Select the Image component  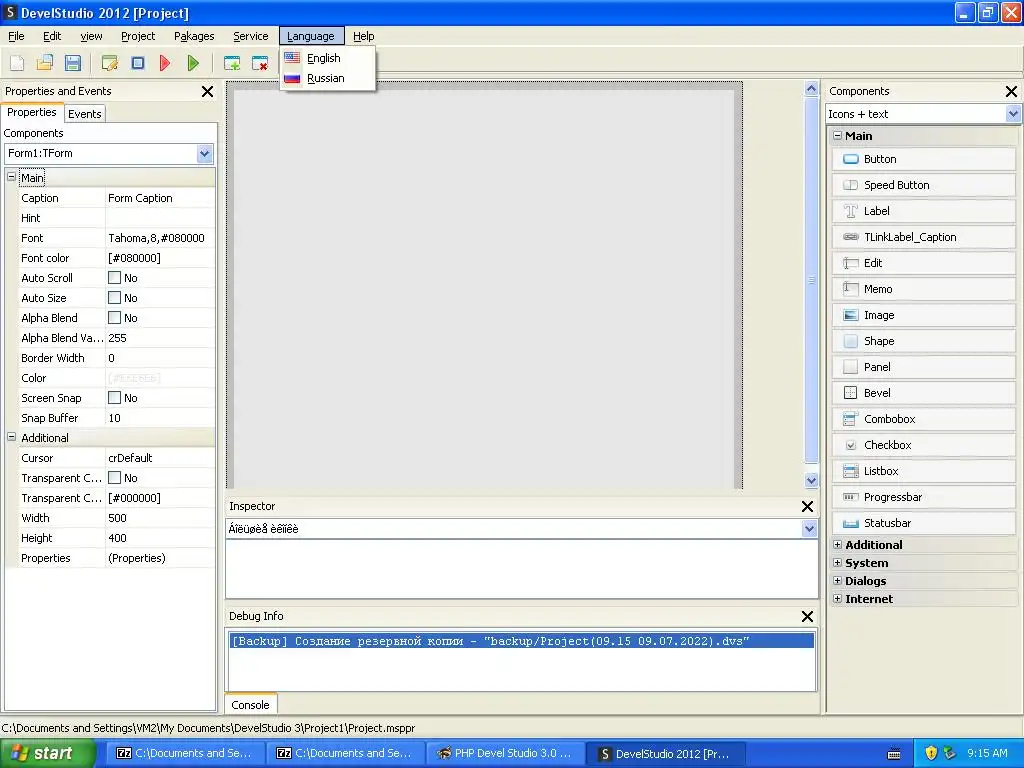tap(923, 315)
